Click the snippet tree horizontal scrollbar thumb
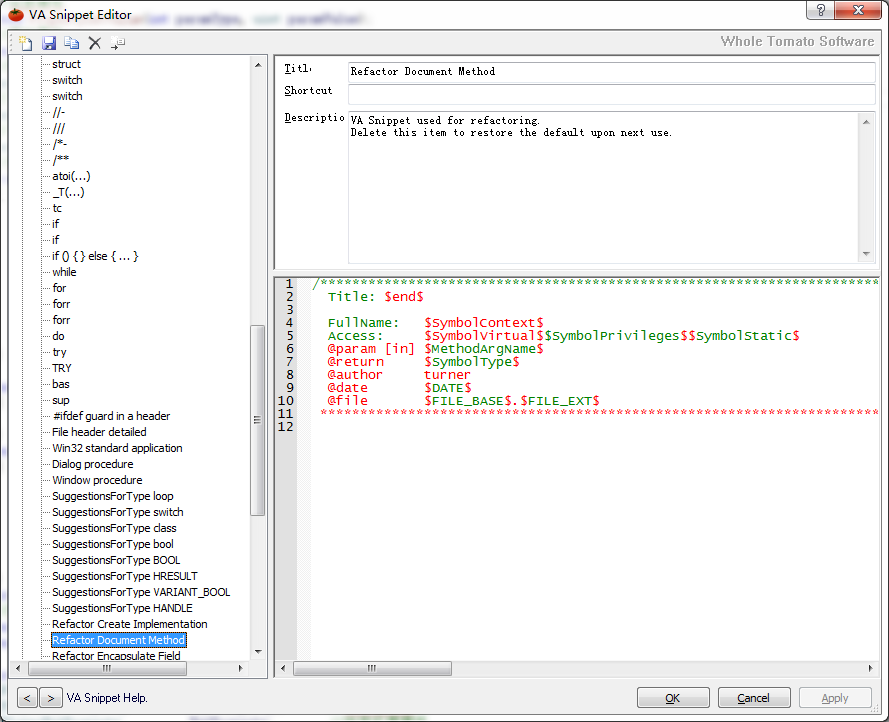This screenshot has width=889, height=722. (x=107, y=668)
